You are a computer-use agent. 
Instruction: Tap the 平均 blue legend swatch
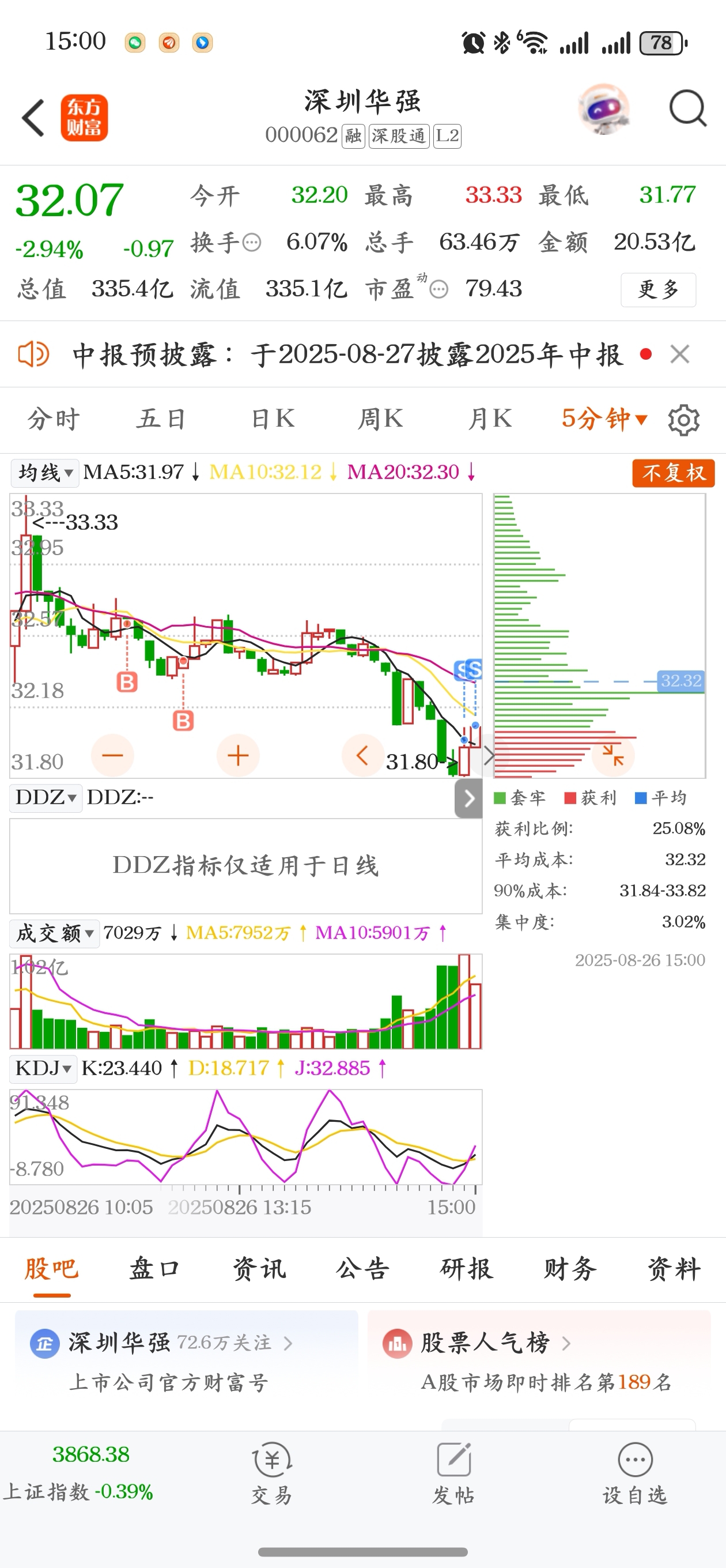point(641,798)
